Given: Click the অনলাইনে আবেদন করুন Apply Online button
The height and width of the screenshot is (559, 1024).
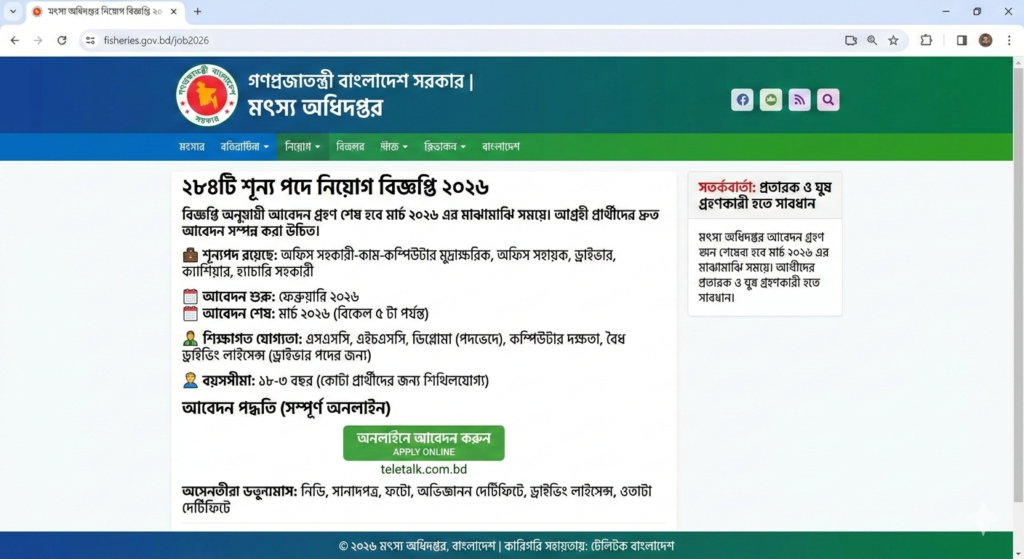Looking at the screenshot, I should click(424, 443).
